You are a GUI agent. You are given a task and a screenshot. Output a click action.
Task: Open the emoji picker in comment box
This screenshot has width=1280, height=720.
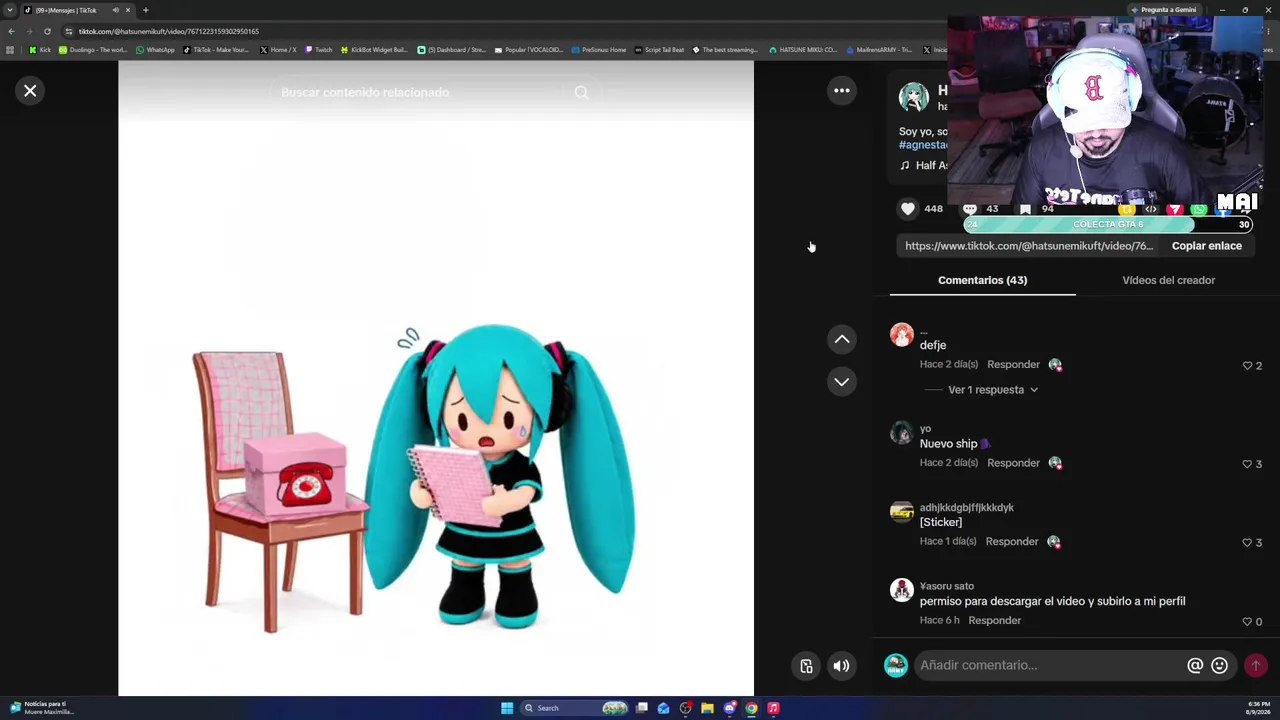click(1220, 666)
